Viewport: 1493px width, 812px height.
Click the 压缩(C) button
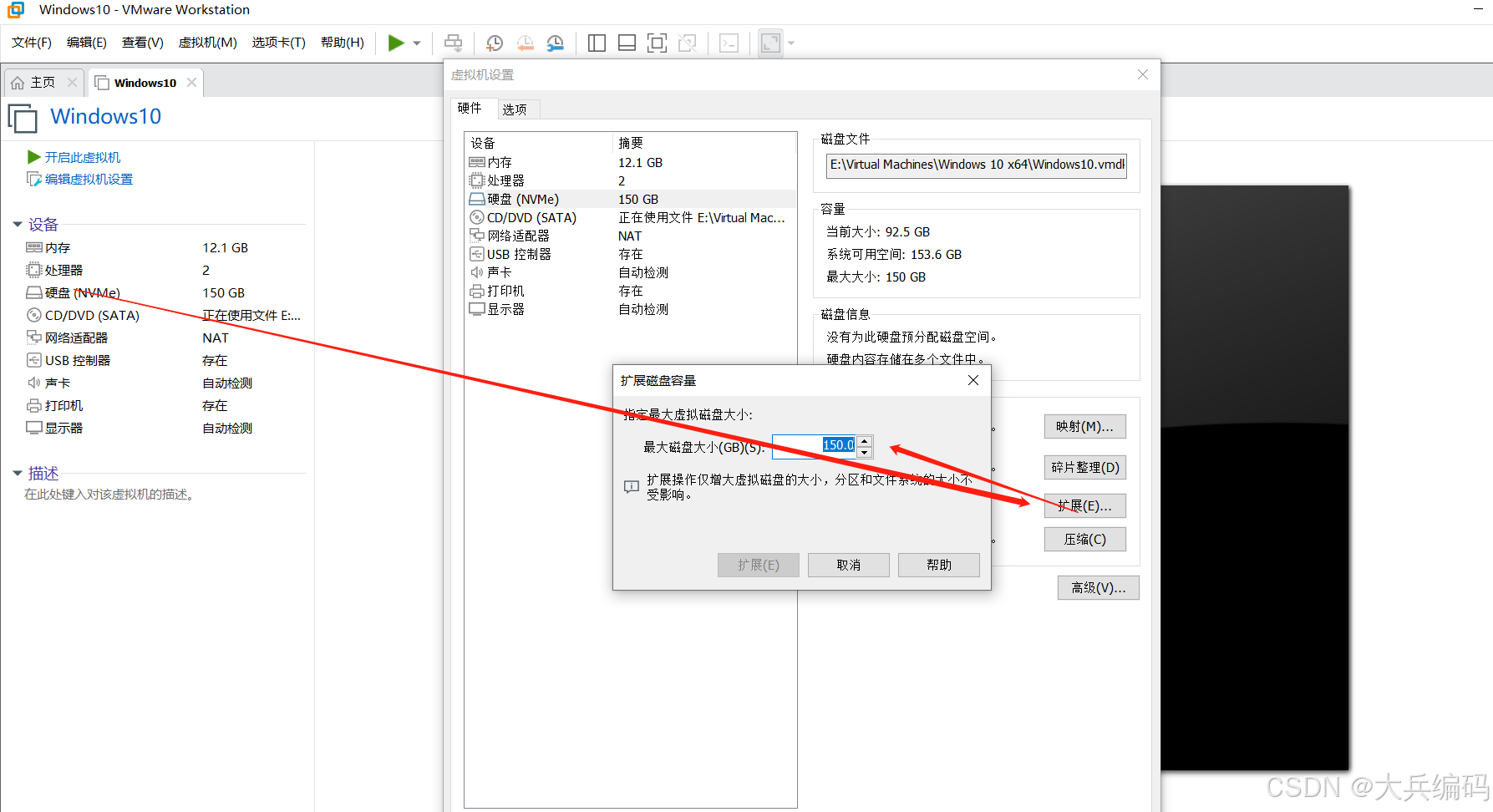(1084, 539)
